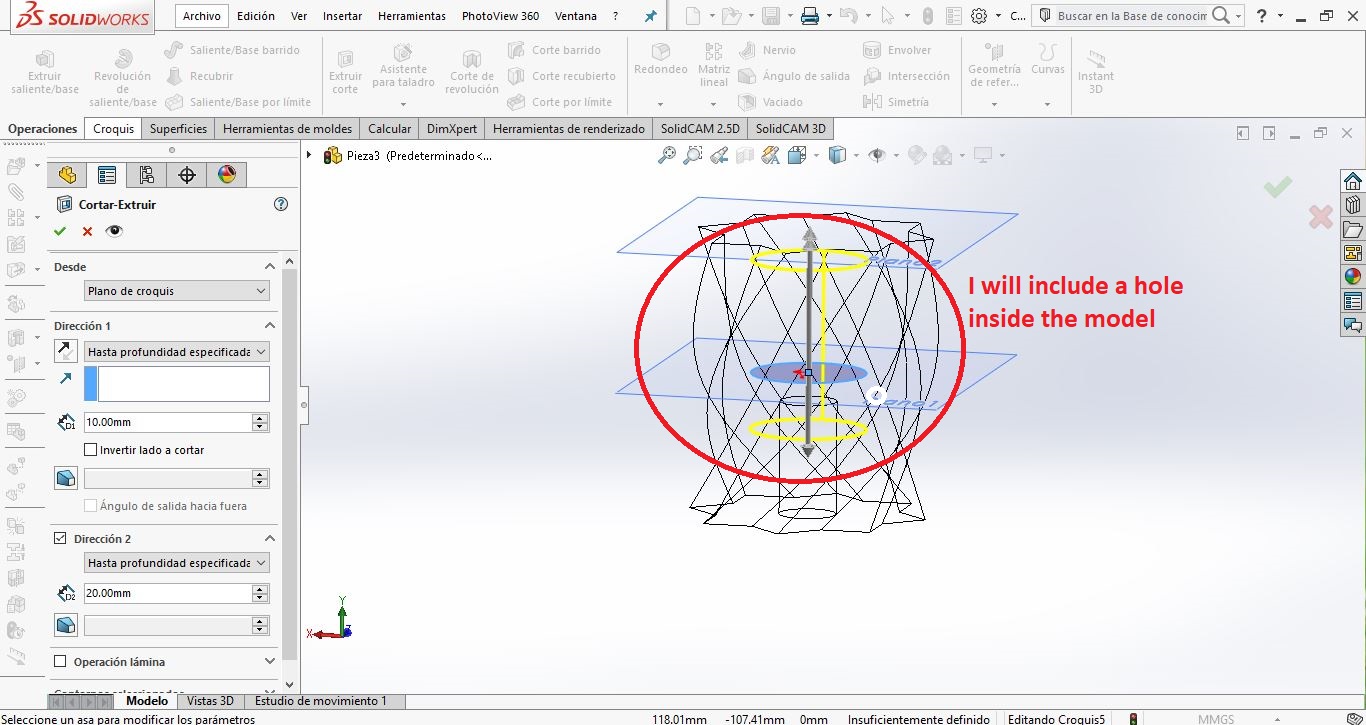The width and height of the screenshot is (1366, 725).
Task: Toggle the detailed preview eye icon
Action: pos(115,231)
